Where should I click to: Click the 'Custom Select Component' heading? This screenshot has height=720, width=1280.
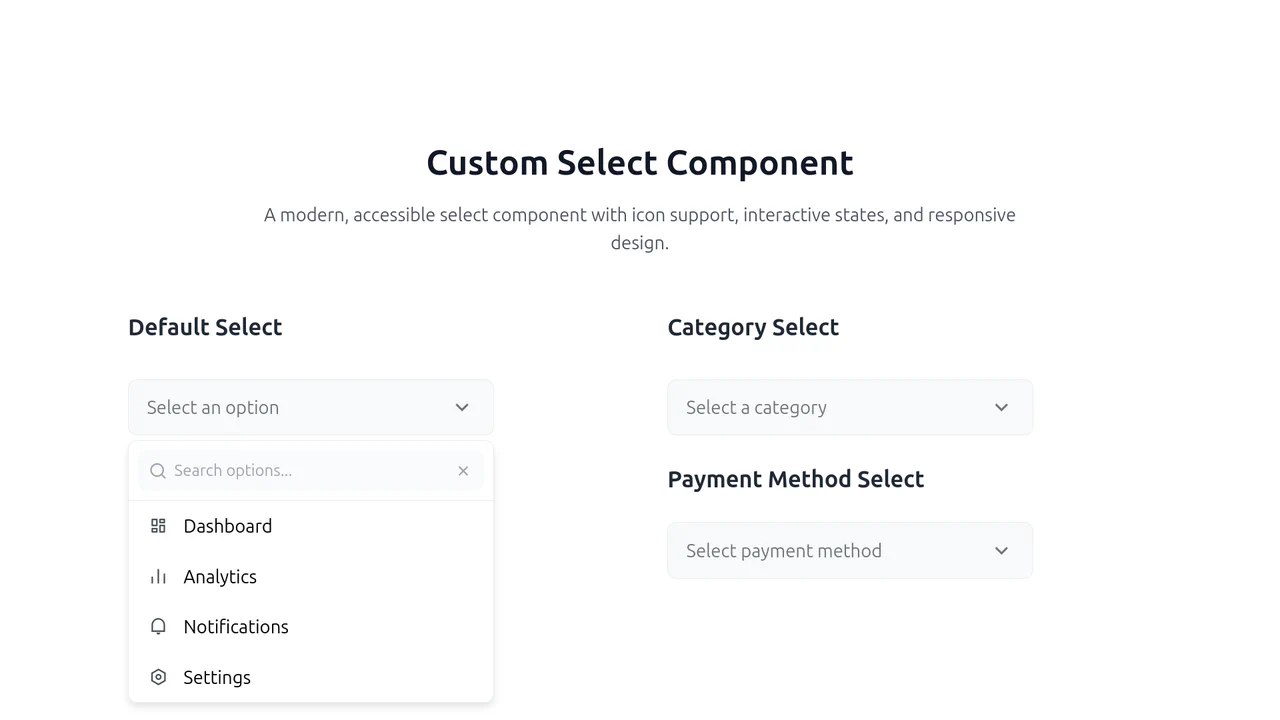pyautogui.click(x=640, y=162)
